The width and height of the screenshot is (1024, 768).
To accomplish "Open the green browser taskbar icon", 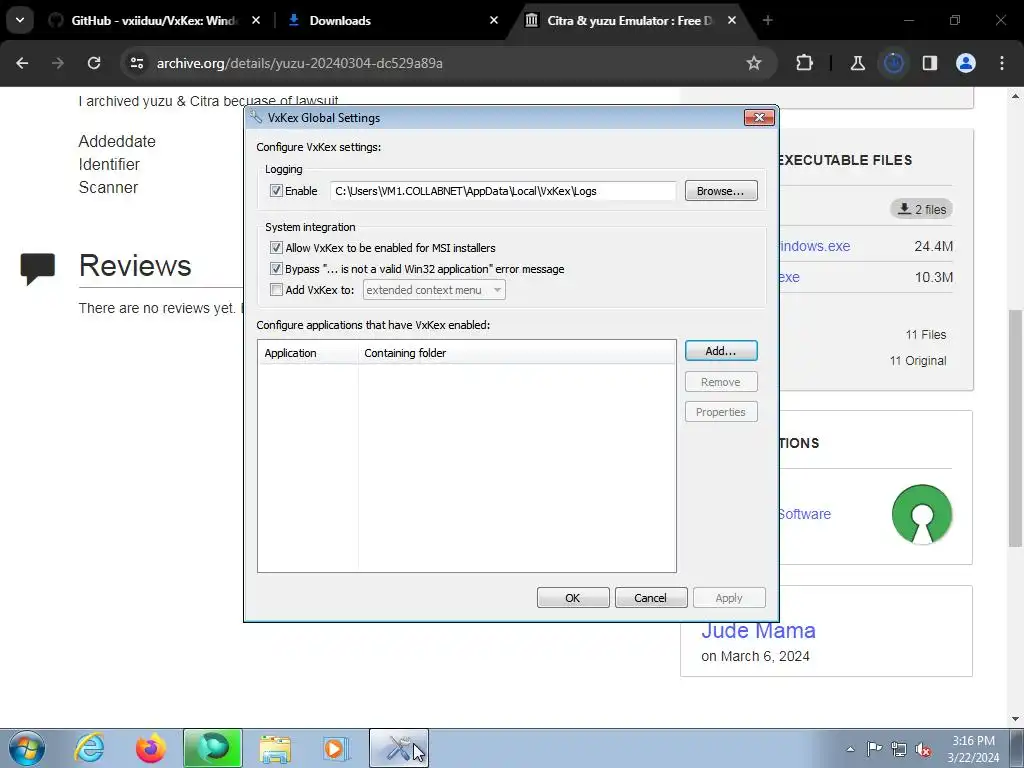I will click(x=213, y=748).
